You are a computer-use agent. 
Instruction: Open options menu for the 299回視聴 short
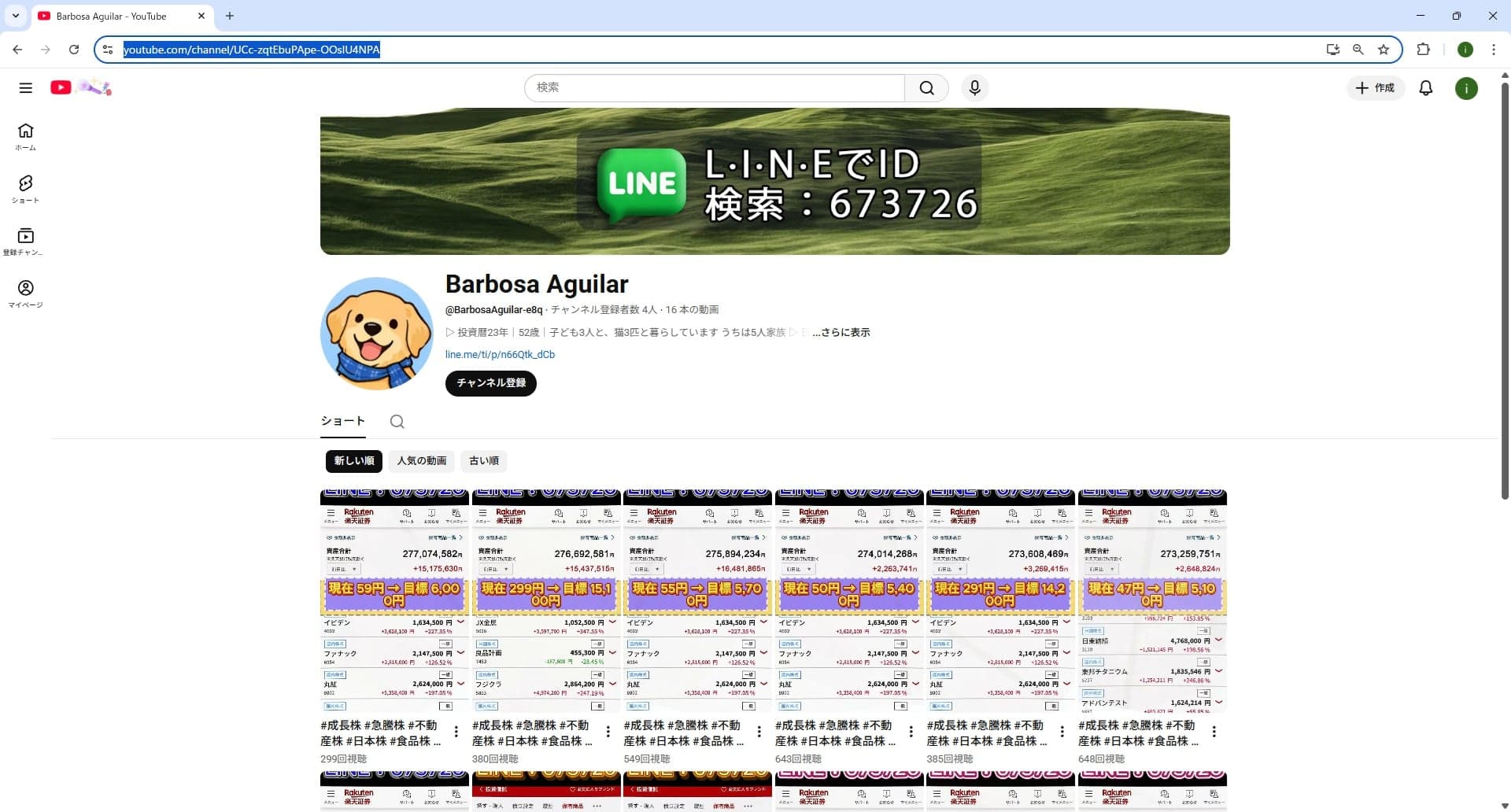click(x=456, y=732)
